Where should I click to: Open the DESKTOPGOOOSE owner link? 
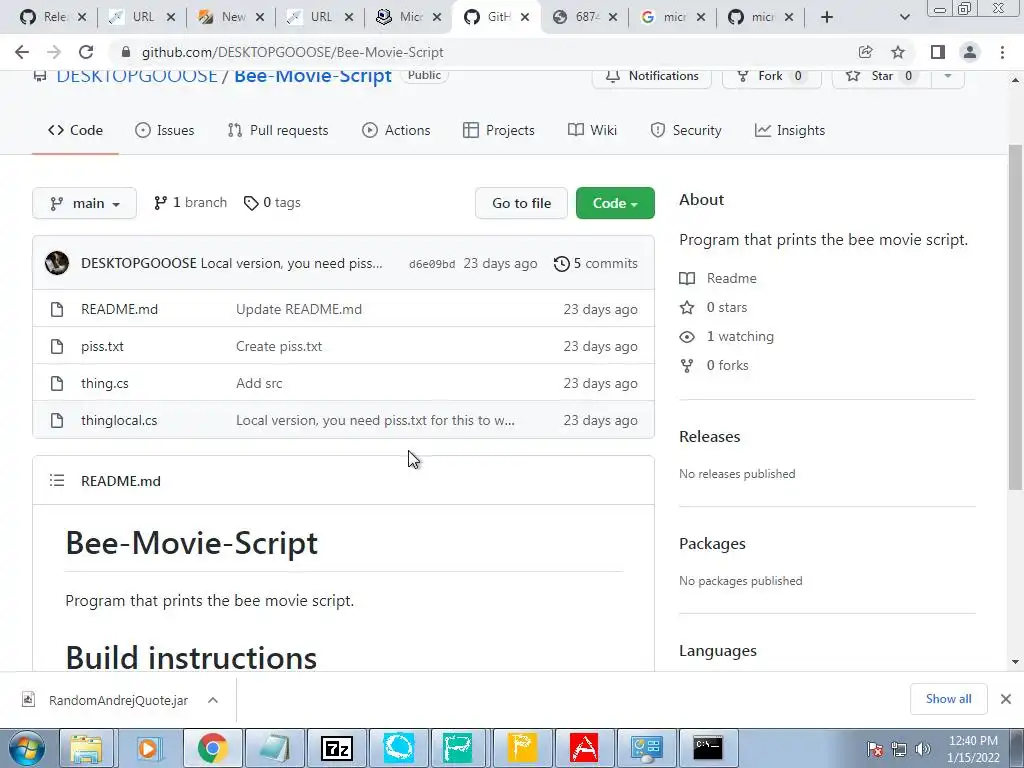[137, 76]
